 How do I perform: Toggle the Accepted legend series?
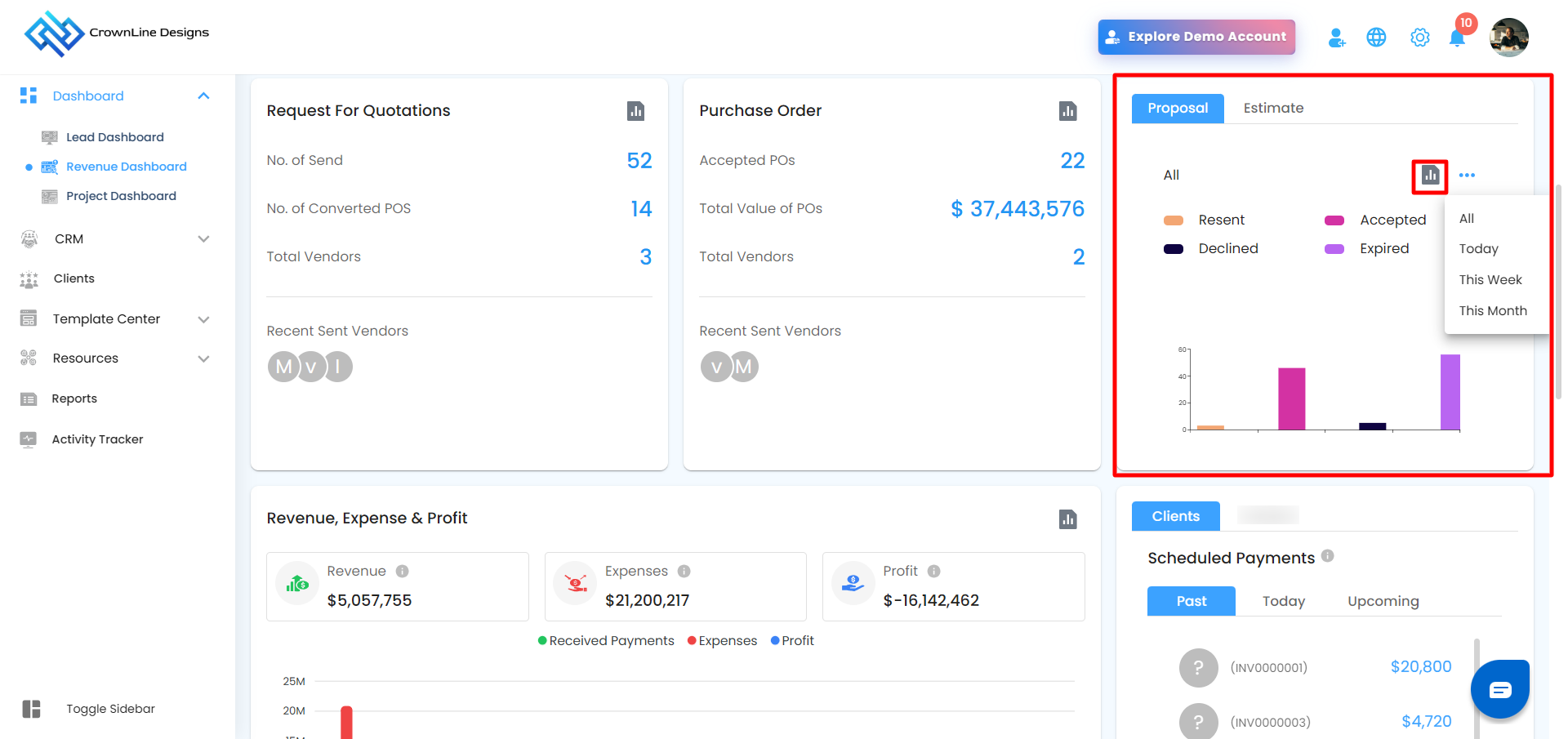pyautogui.click(x=1392, y=220)
